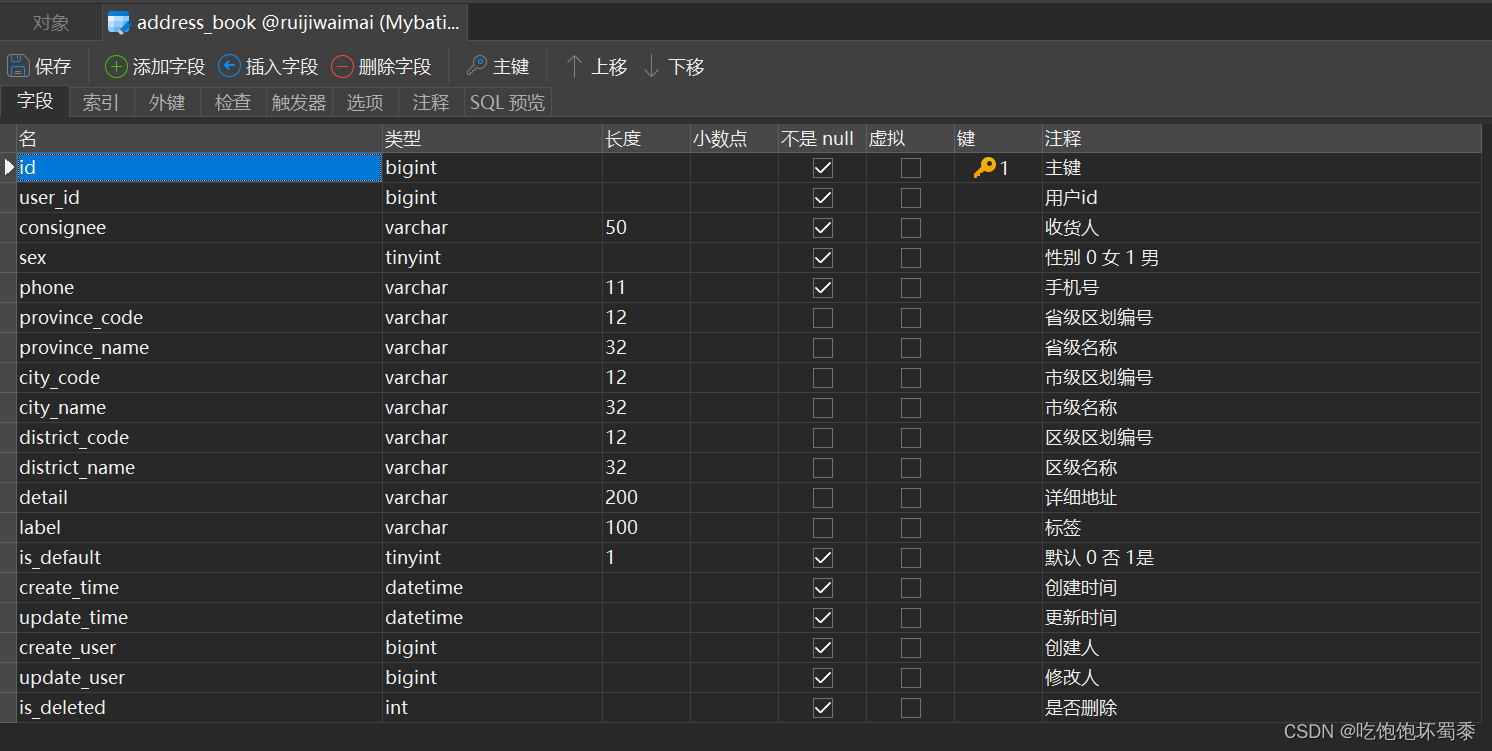Open the 触发器 tab

tap(299, 102)
